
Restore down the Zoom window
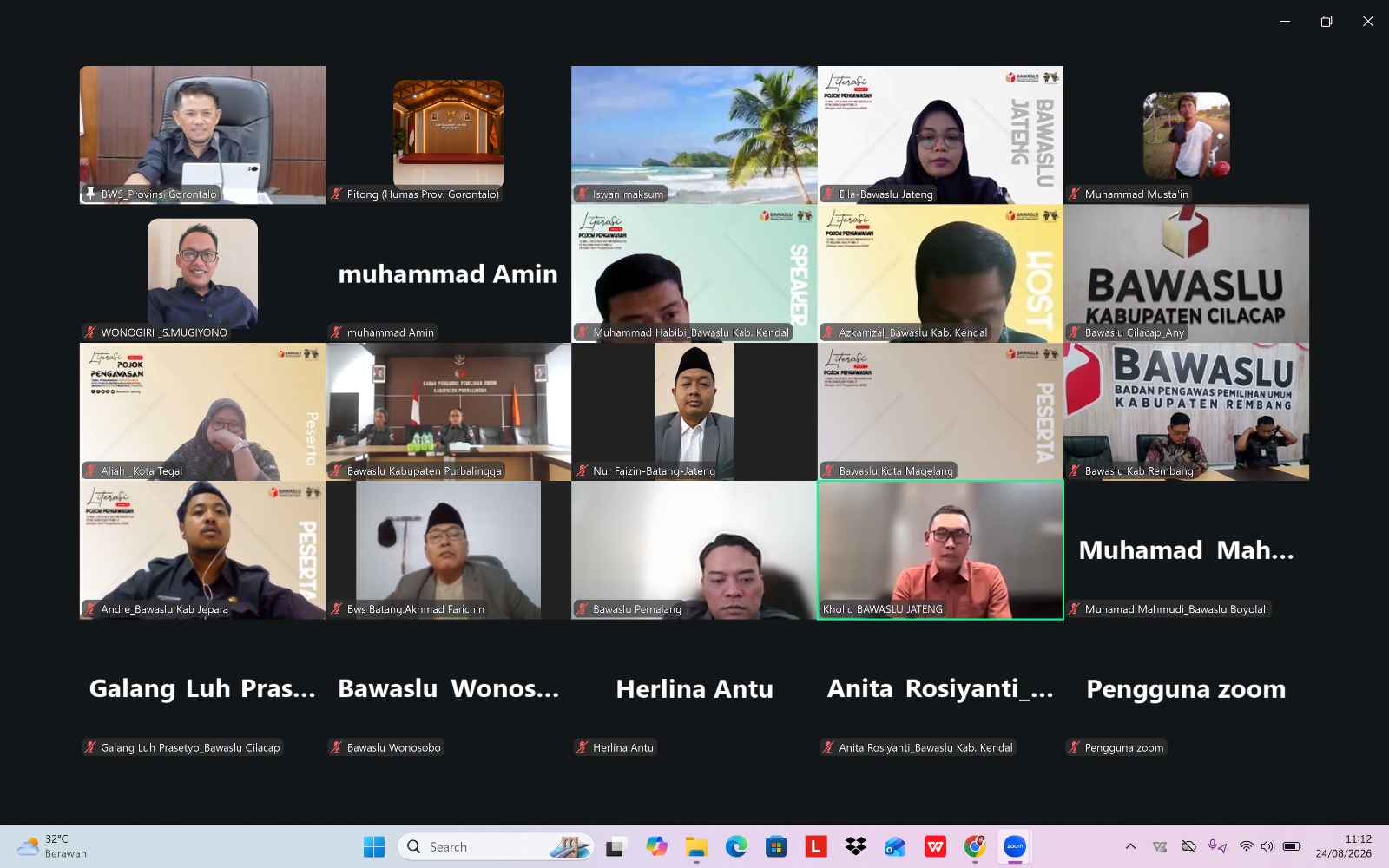click(x=1326, y=21)
